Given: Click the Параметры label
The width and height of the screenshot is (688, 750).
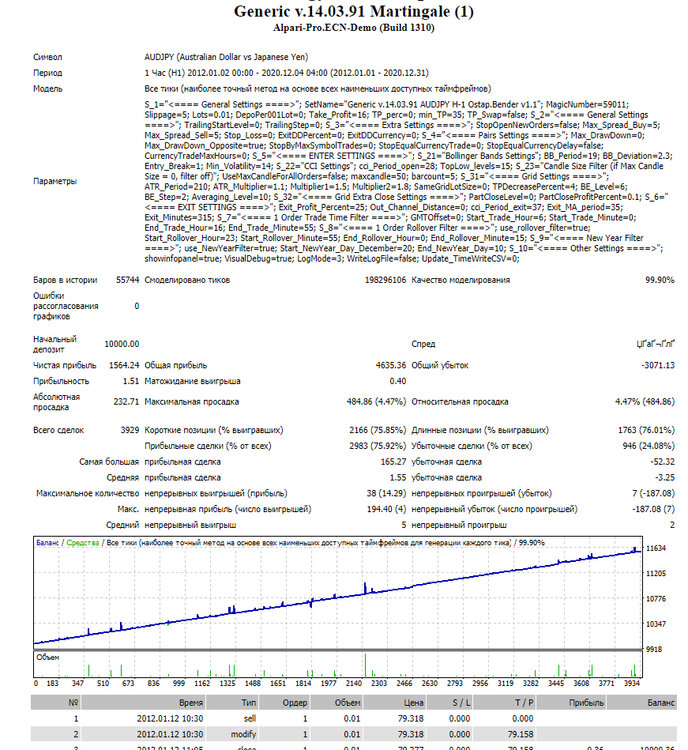Looking at the screenshot, I should pos(55,181).
